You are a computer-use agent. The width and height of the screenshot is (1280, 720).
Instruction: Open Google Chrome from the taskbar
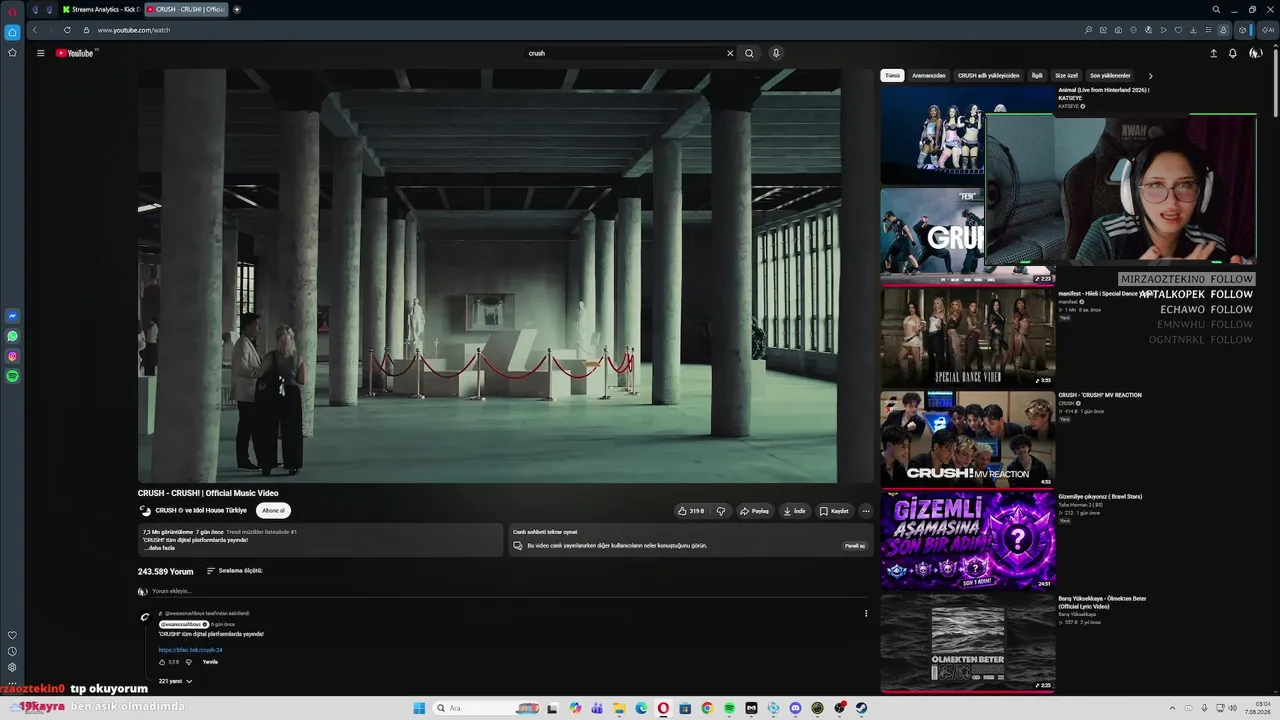click(707, 708)
